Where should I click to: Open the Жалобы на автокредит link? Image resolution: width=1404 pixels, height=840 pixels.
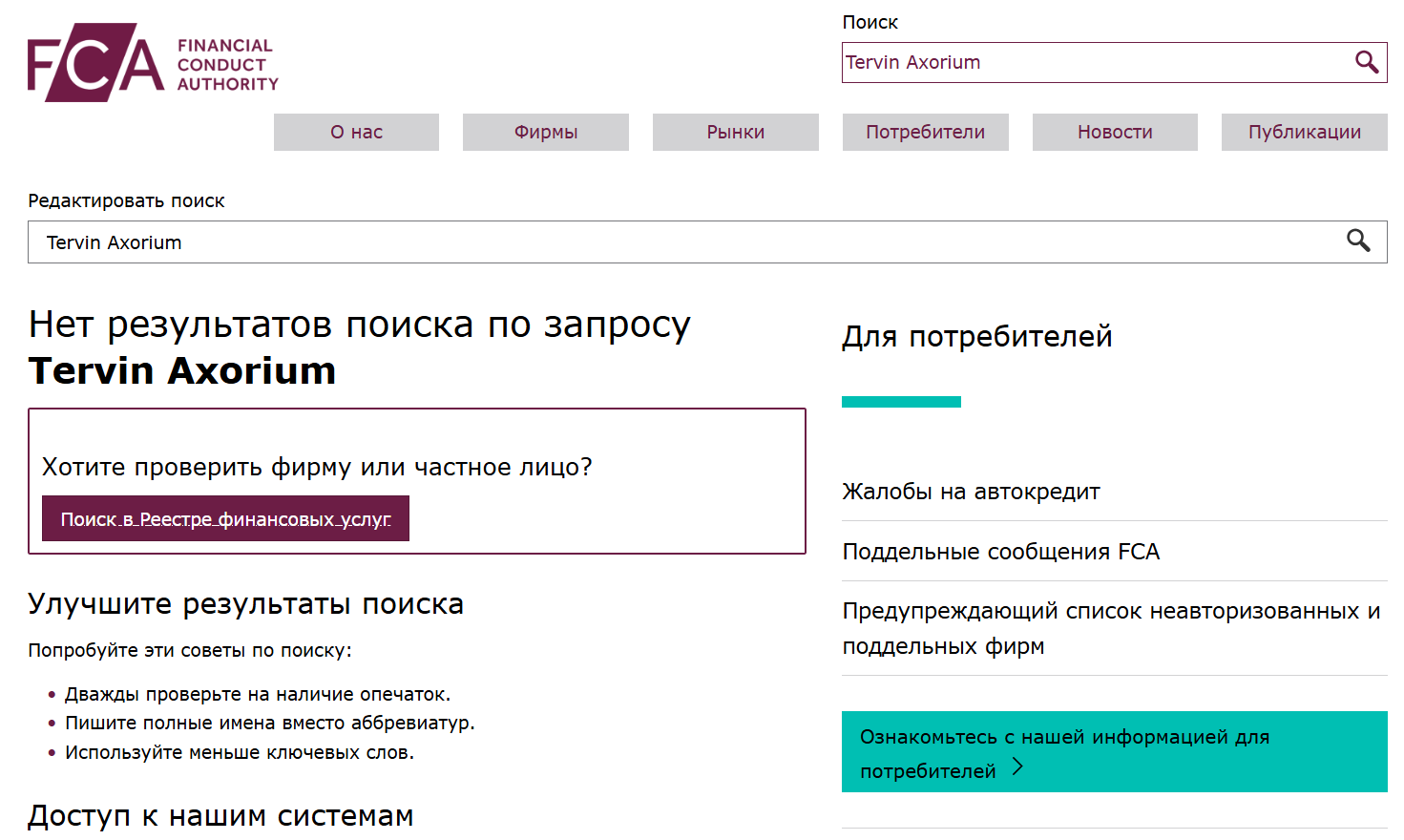[970, 491]
